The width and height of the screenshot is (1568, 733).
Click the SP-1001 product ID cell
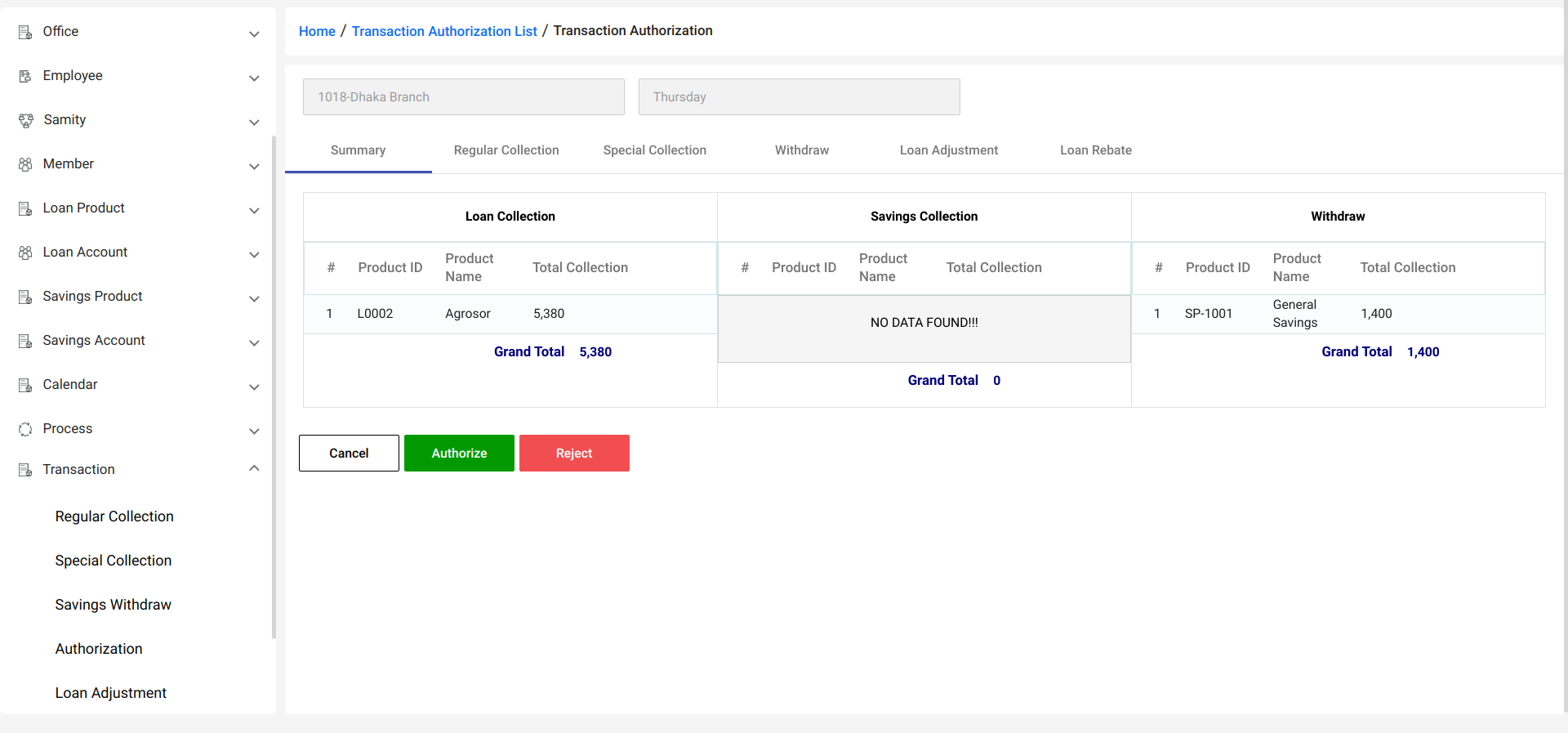pyautogui.click(x=1209, y=314)
